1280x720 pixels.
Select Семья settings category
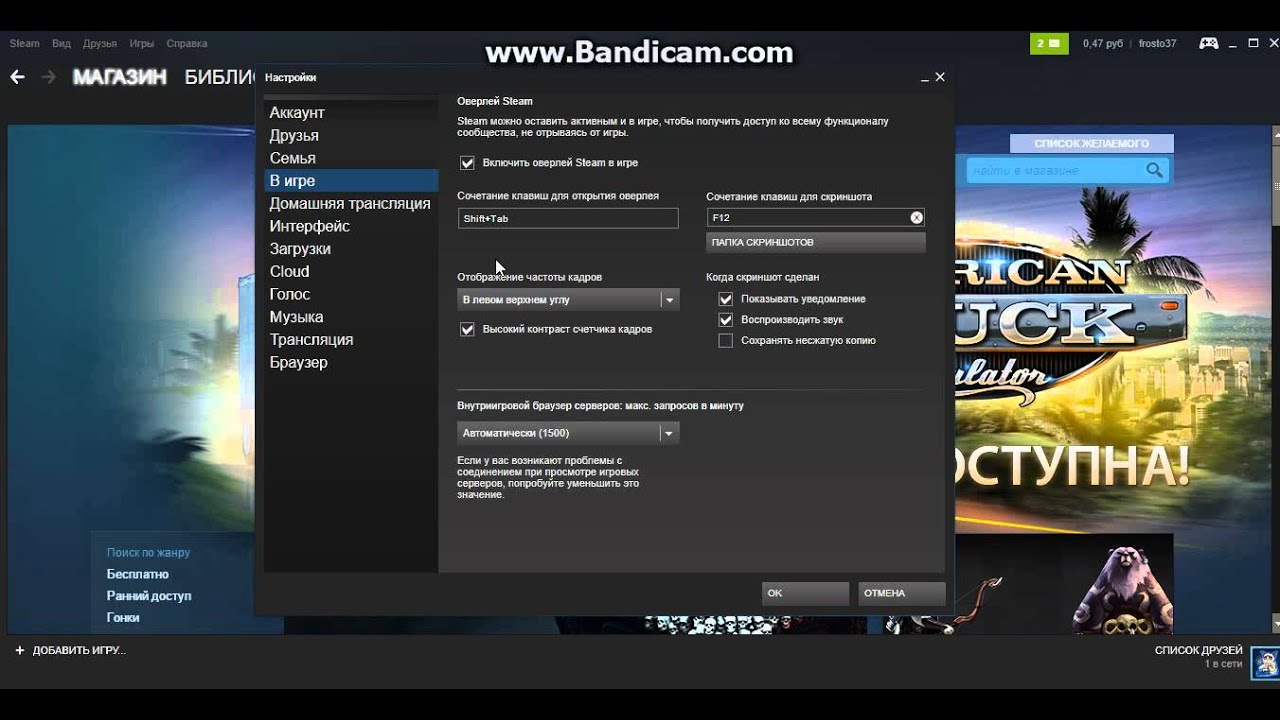tap(350, 158)
